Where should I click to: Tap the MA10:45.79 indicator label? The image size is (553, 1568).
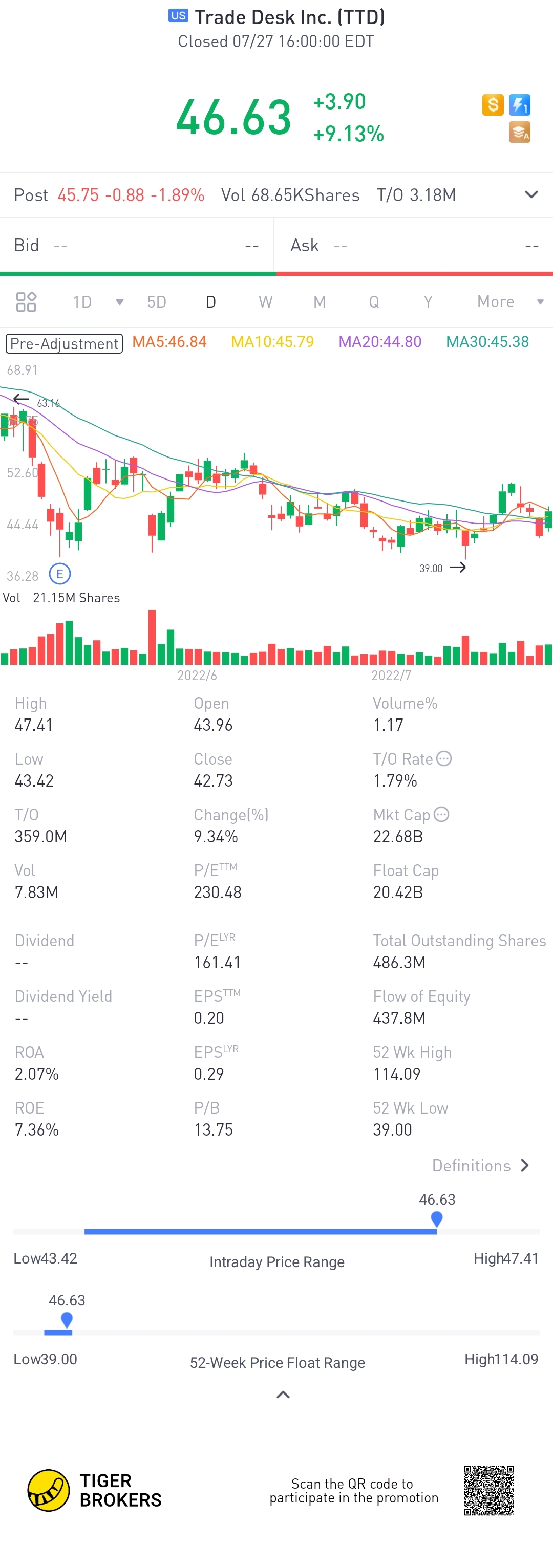[272, 342]
